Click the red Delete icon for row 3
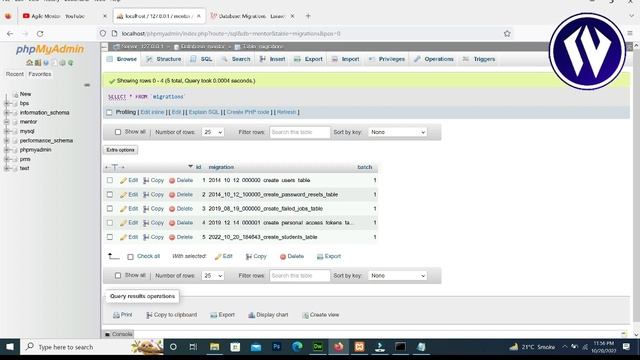Screen dimensions: 640x360 (172, 209)
